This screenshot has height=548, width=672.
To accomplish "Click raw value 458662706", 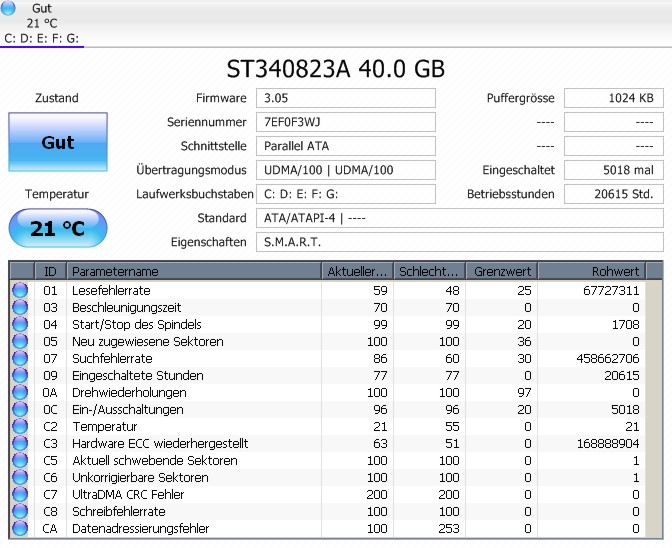I will pyautogui.click(x=608, y=359).
